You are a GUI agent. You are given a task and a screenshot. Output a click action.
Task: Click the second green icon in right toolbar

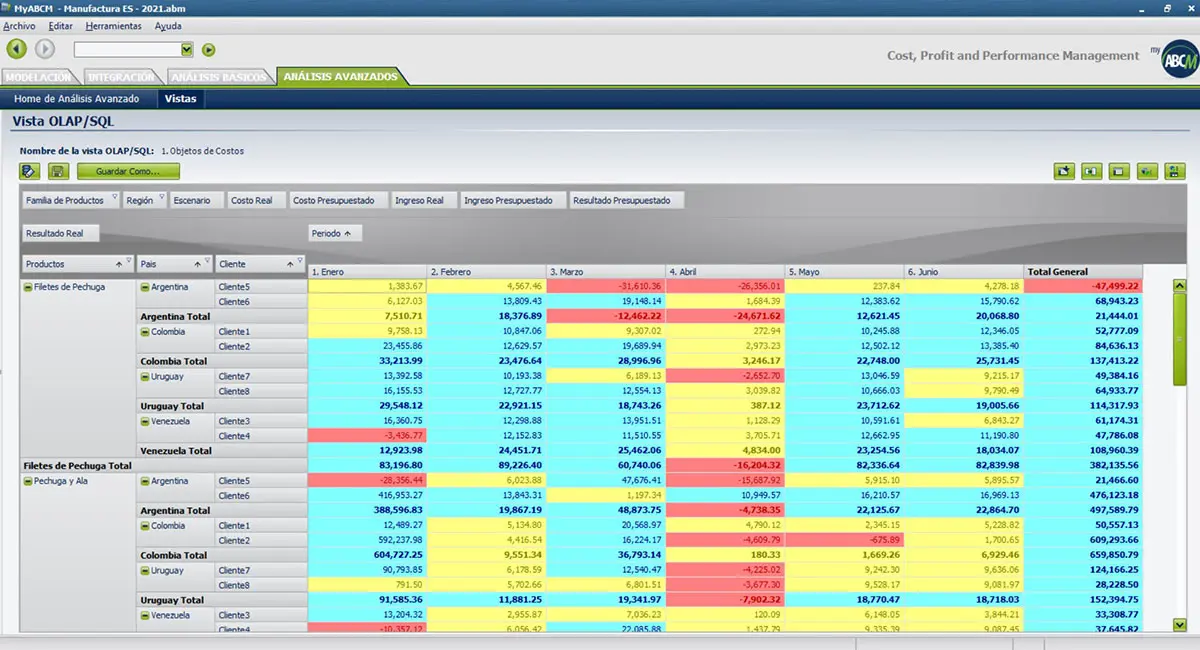click(1092, 172)
